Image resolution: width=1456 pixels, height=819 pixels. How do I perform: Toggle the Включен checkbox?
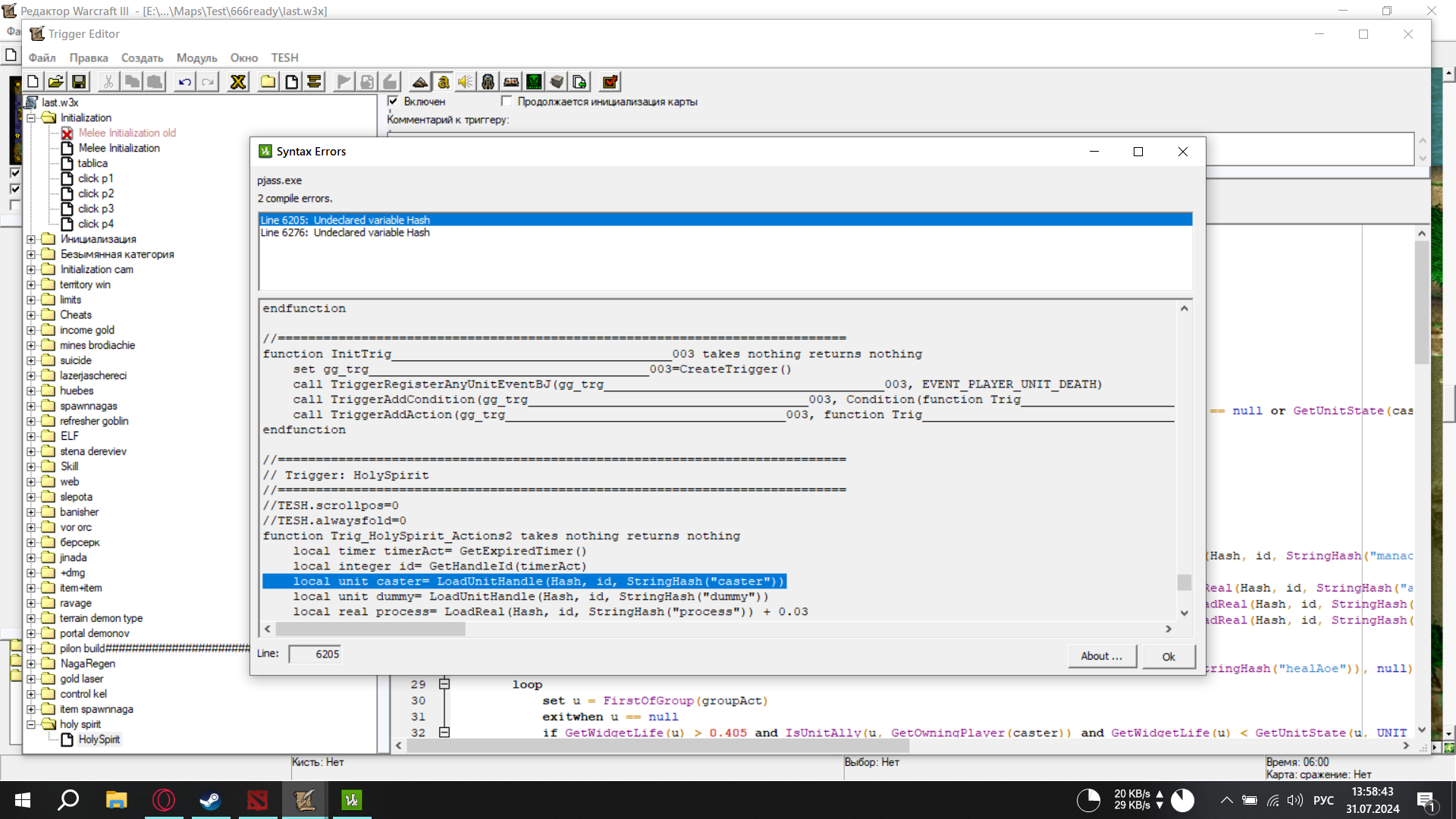tap(393, 102)
